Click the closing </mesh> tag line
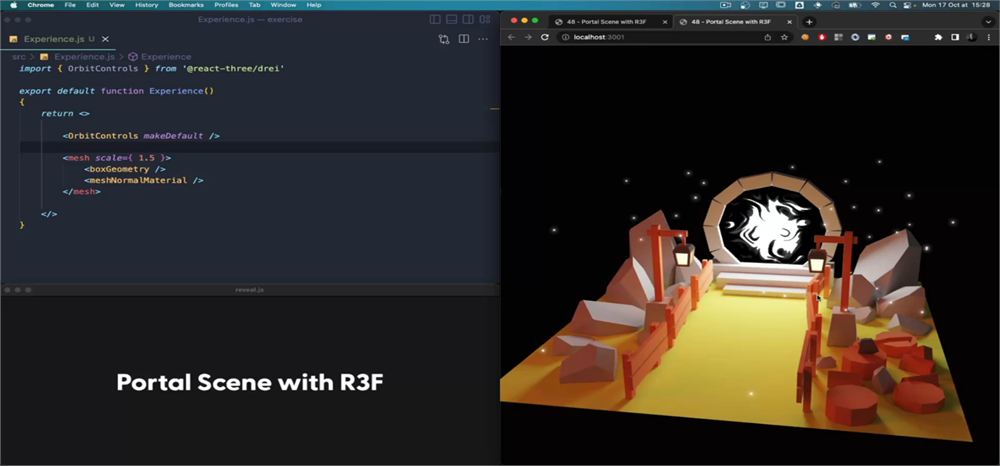Viewport: 1000px width, 466px height. coord(82,191)
